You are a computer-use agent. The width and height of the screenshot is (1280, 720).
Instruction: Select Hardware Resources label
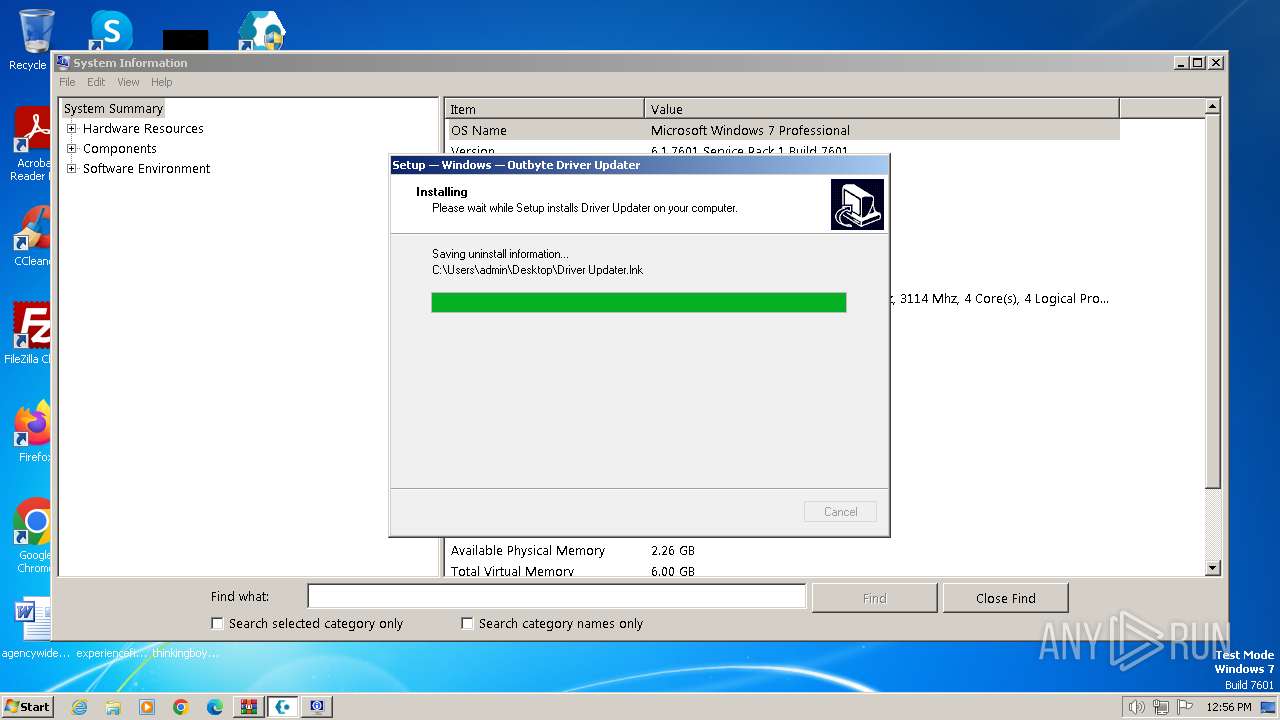pos(143,128)
